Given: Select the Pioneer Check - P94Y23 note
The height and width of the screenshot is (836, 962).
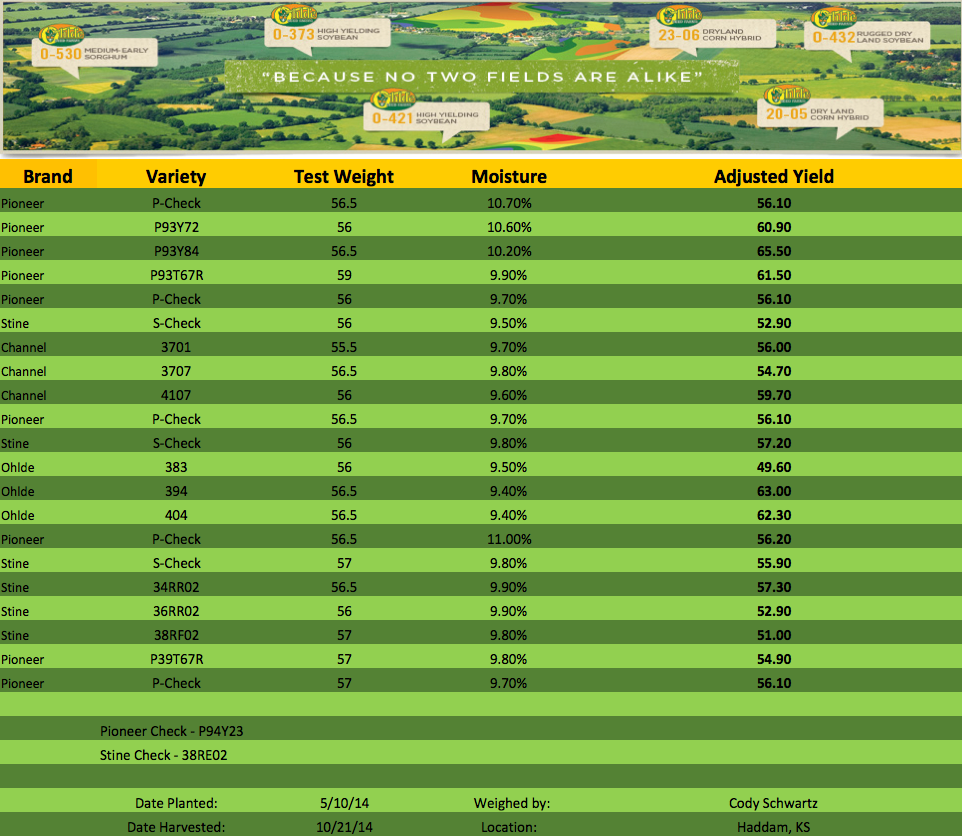Looking at the screenshot, I should pos(171,731).
